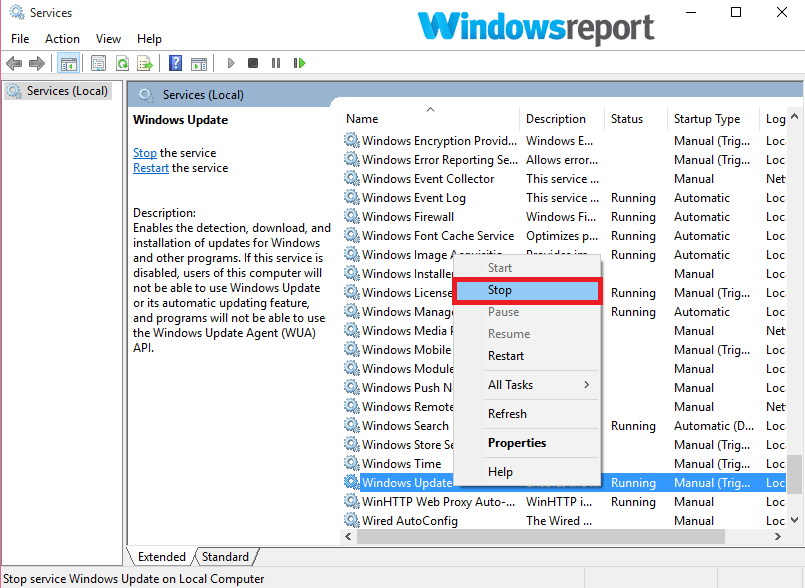Click the vertical scrollbar thumb

[794, 474]
